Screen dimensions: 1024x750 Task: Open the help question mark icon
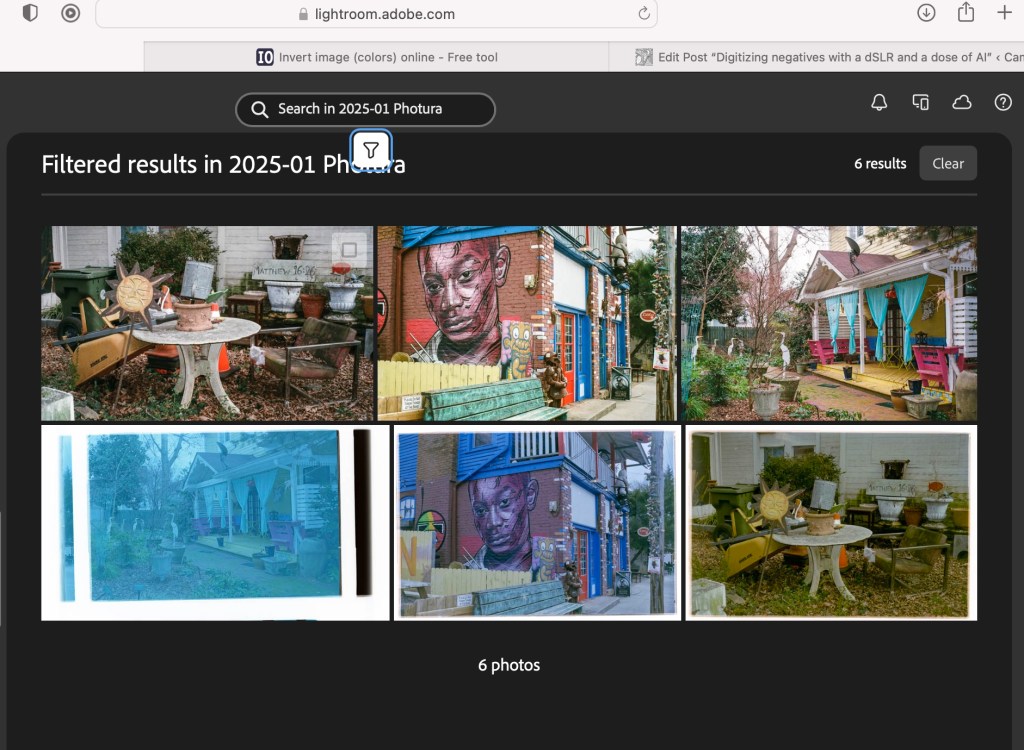click(1003, 103)
